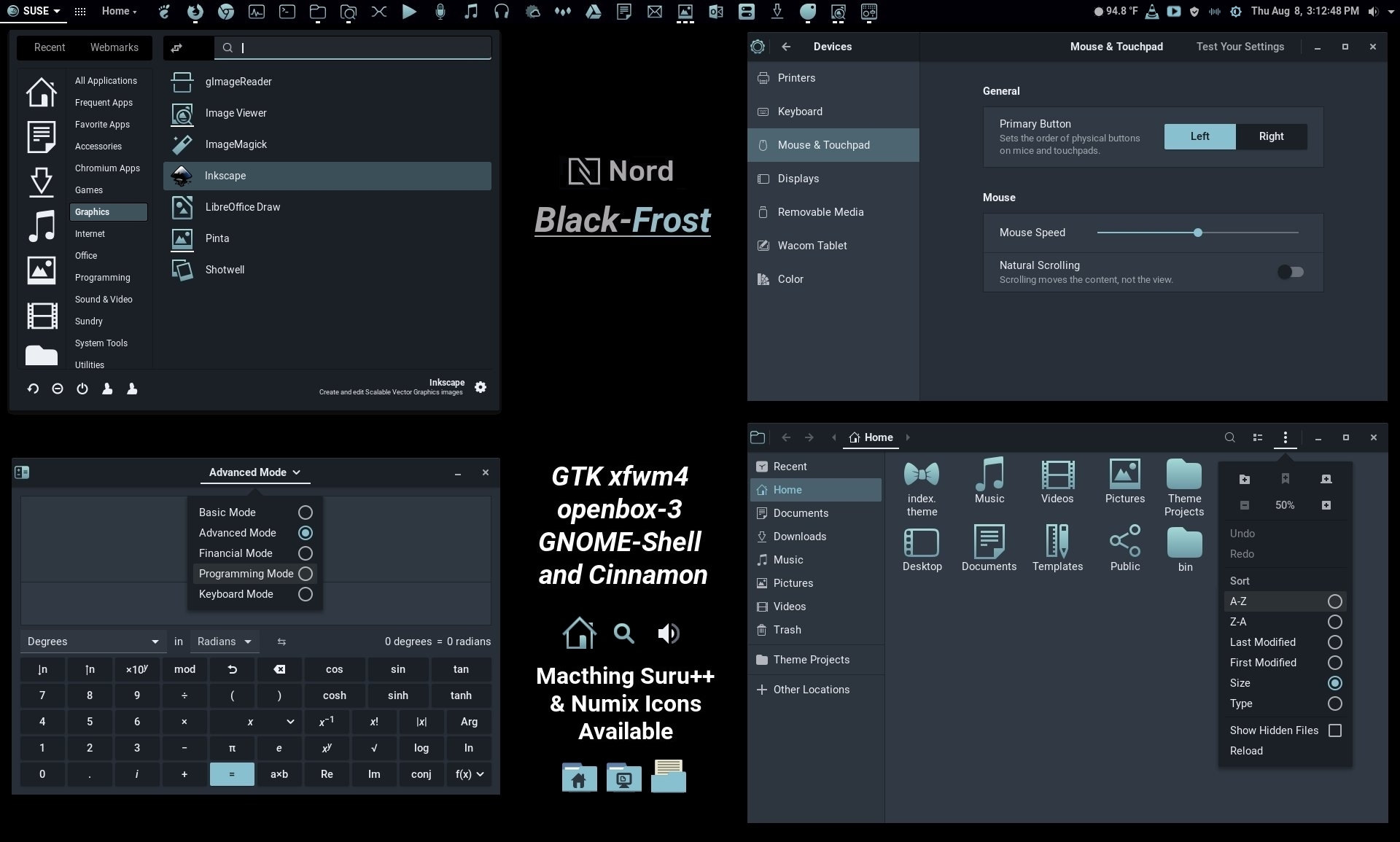
Task: Open the Pinta application icon
Action: pos(182,238)
